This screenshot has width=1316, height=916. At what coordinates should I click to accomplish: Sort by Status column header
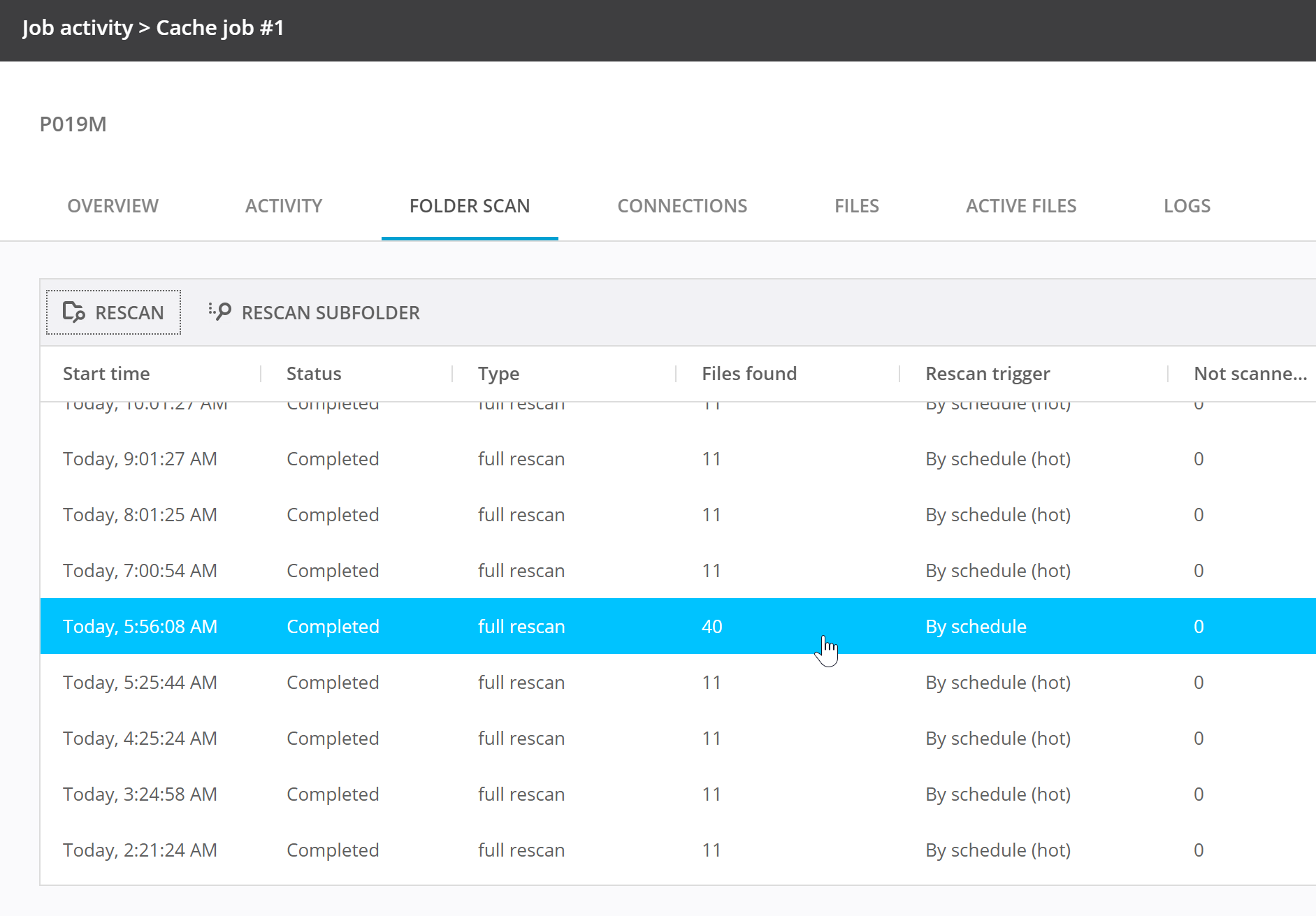(314, 374)
